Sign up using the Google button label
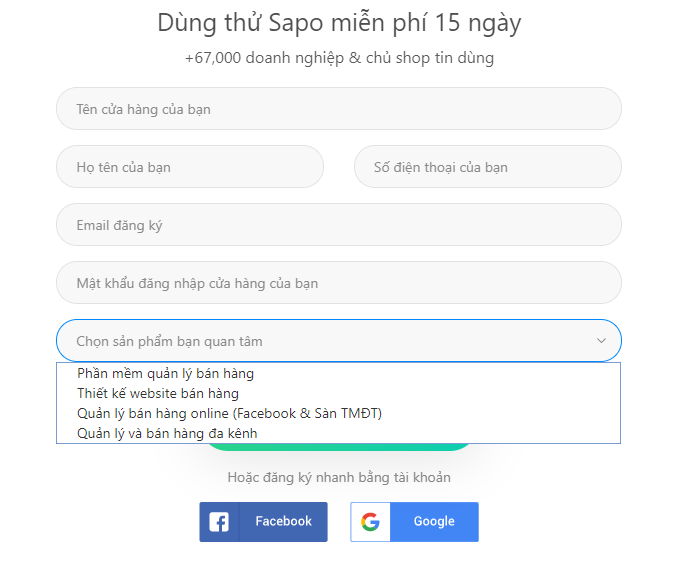This screenshot has height=584, width=676. (x=434, y=522)
